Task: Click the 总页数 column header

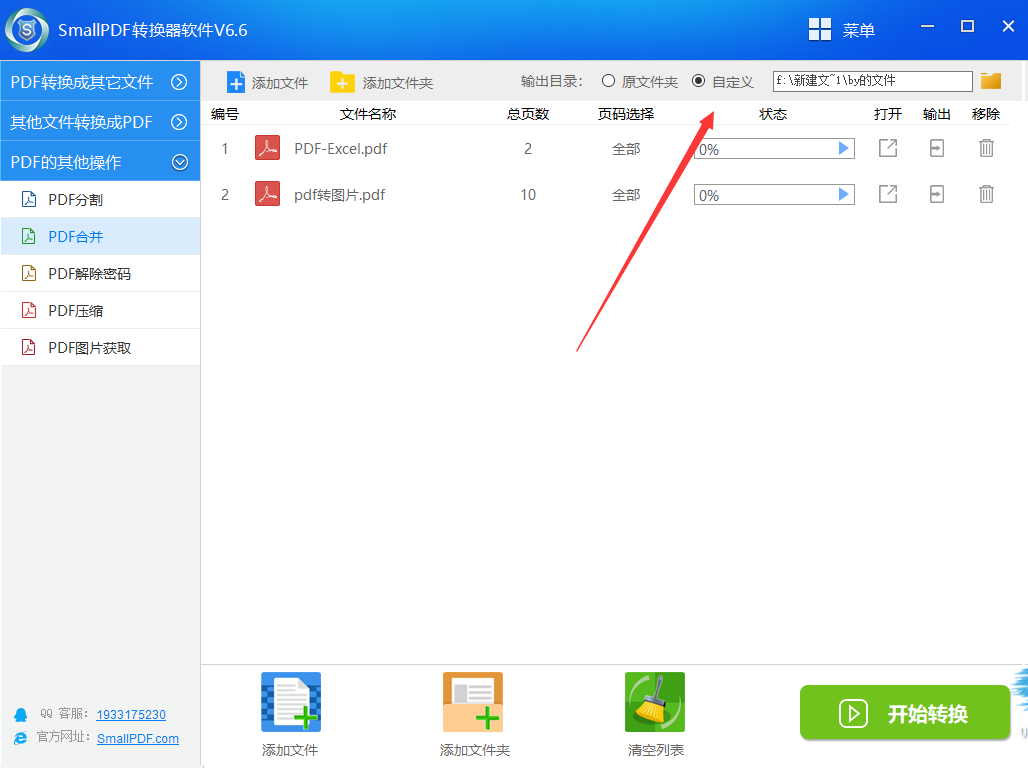Action: pos(528,114)
